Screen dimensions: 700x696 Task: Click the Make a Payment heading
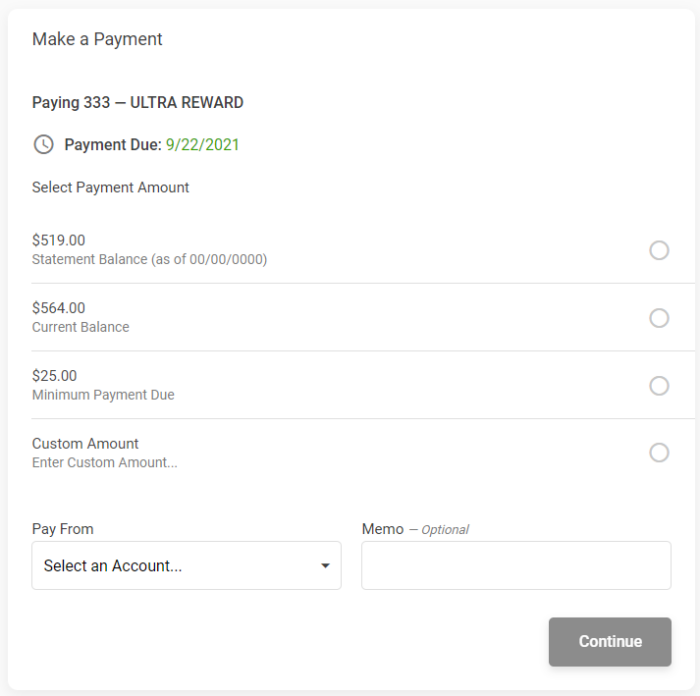click(97, 39)
